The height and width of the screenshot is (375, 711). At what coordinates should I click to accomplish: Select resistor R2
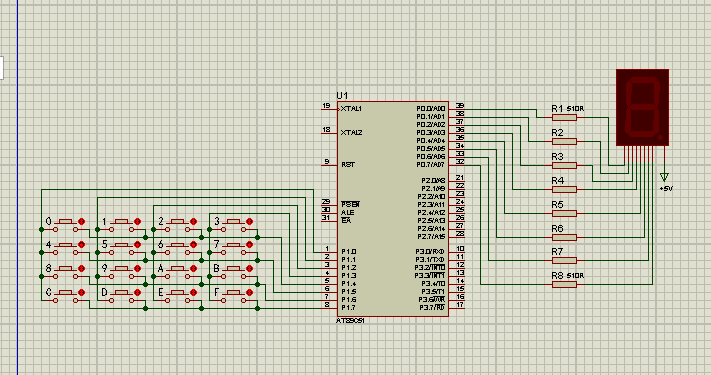[565, 141]
